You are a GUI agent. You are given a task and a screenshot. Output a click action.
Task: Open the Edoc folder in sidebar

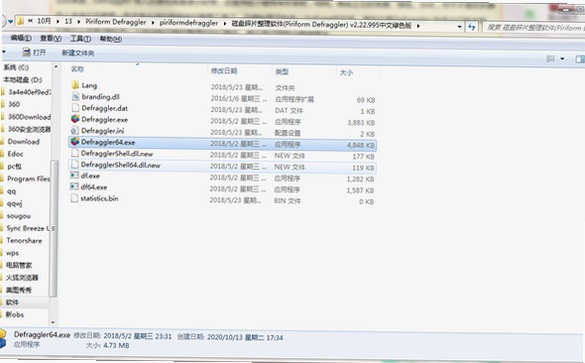15,154
